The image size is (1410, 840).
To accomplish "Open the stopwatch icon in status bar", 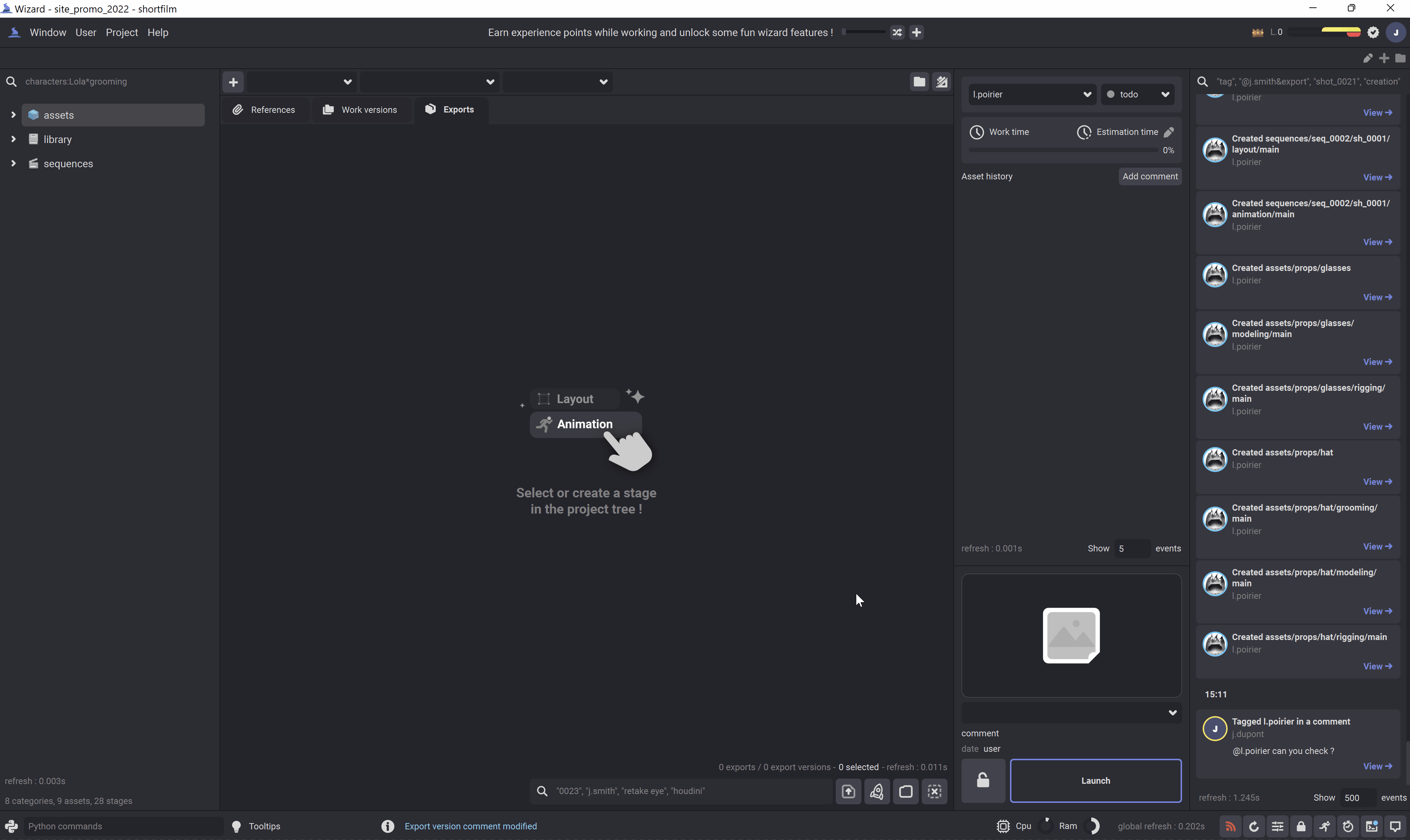I will pyautogui.click(x=1348, y=826).
